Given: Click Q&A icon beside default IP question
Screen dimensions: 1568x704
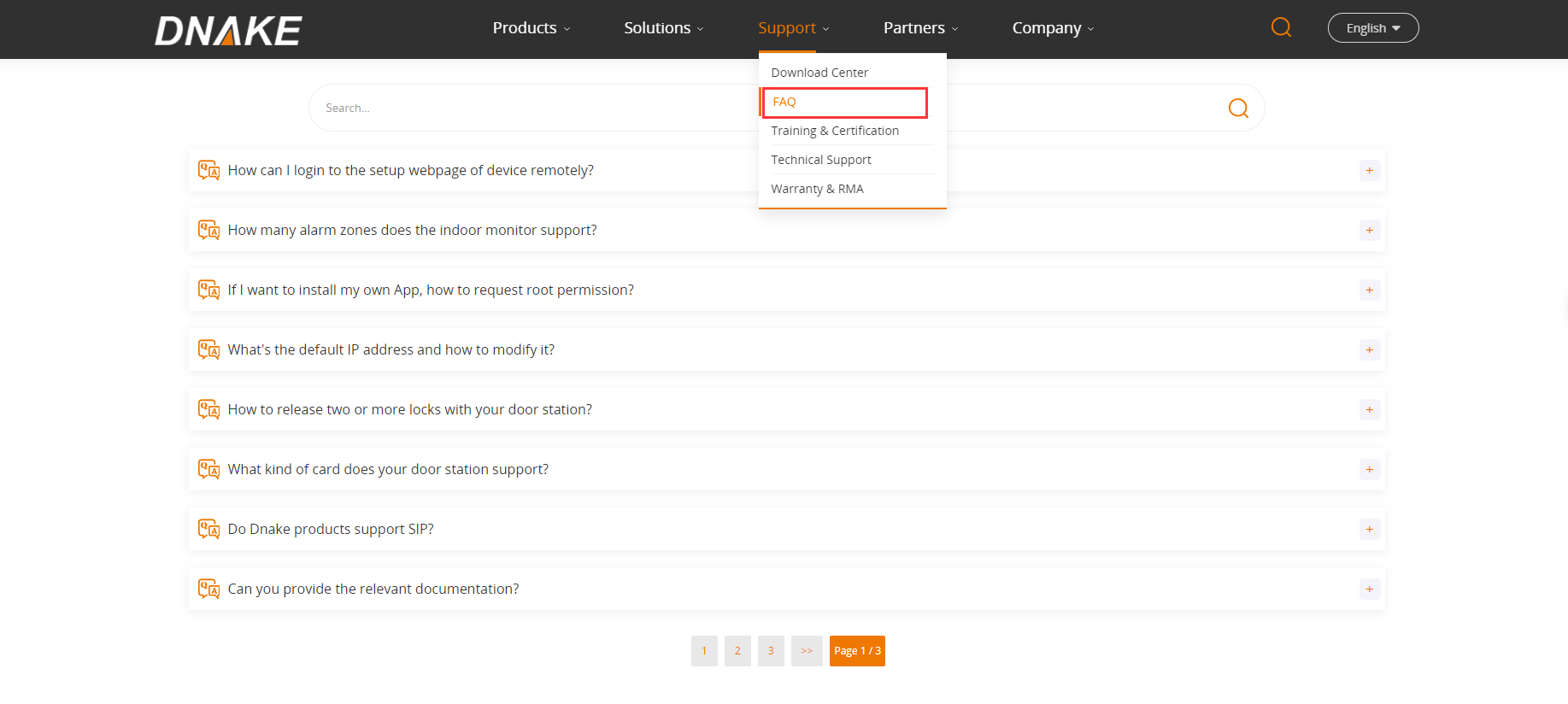Looking at the screenshot, I should (208, 349).
